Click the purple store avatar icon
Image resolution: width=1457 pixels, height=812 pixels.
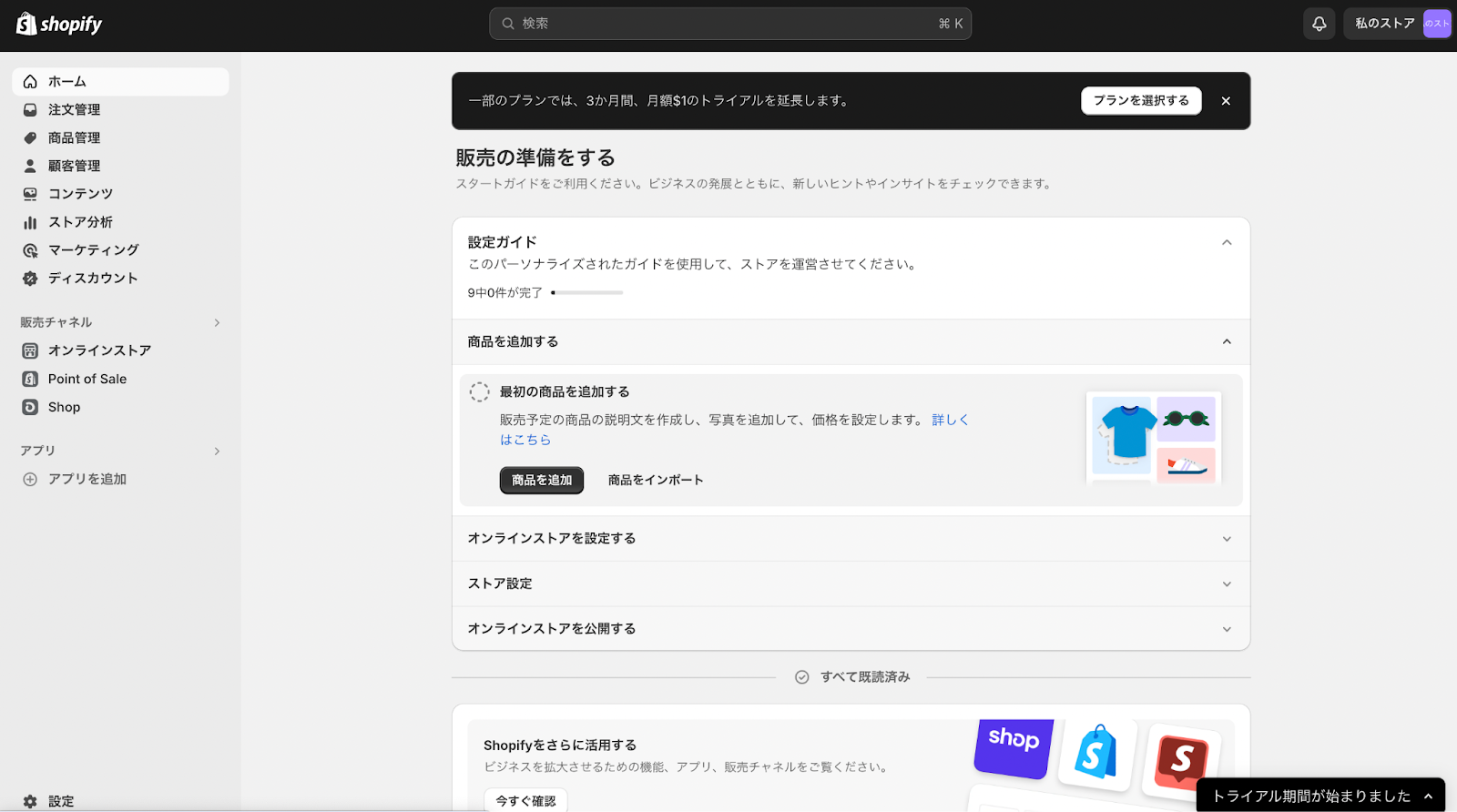pyautogui.click(x=1437, y=24)
